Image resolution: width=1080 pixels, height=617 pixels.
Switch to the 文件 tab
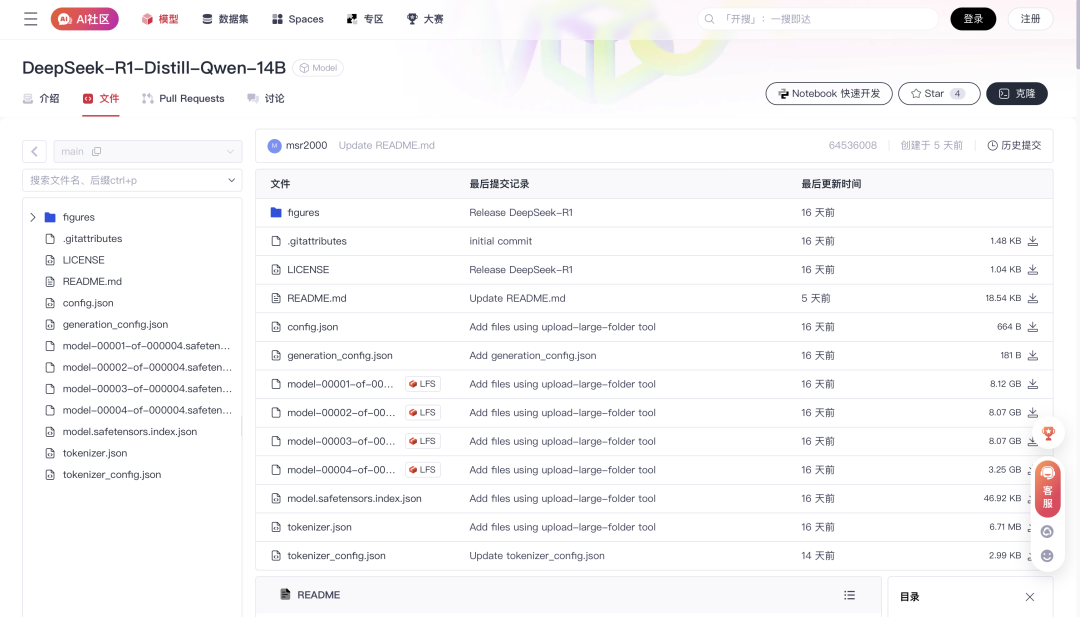pos(101,98)
